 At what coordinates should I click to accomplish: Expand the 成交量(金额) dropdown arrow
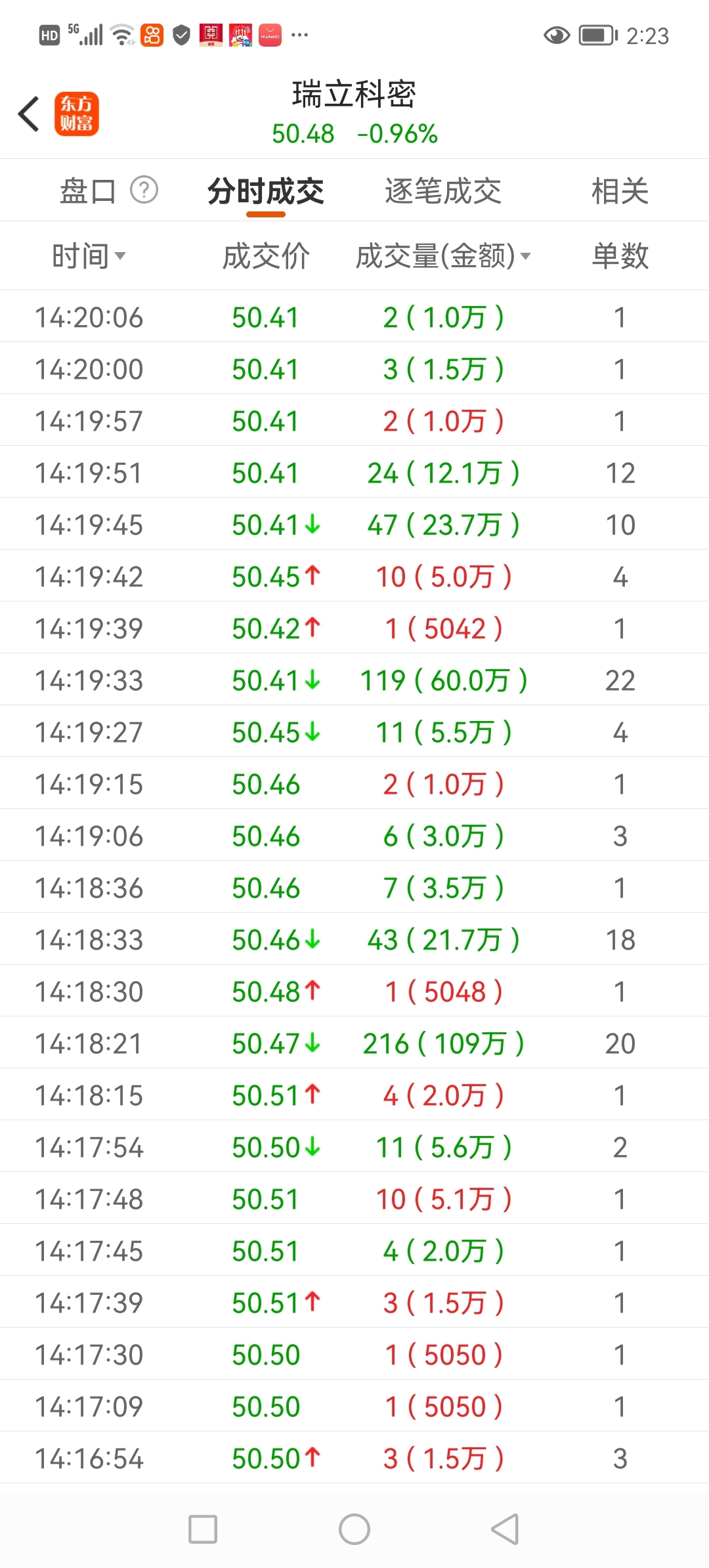click(x=525, y=256)
